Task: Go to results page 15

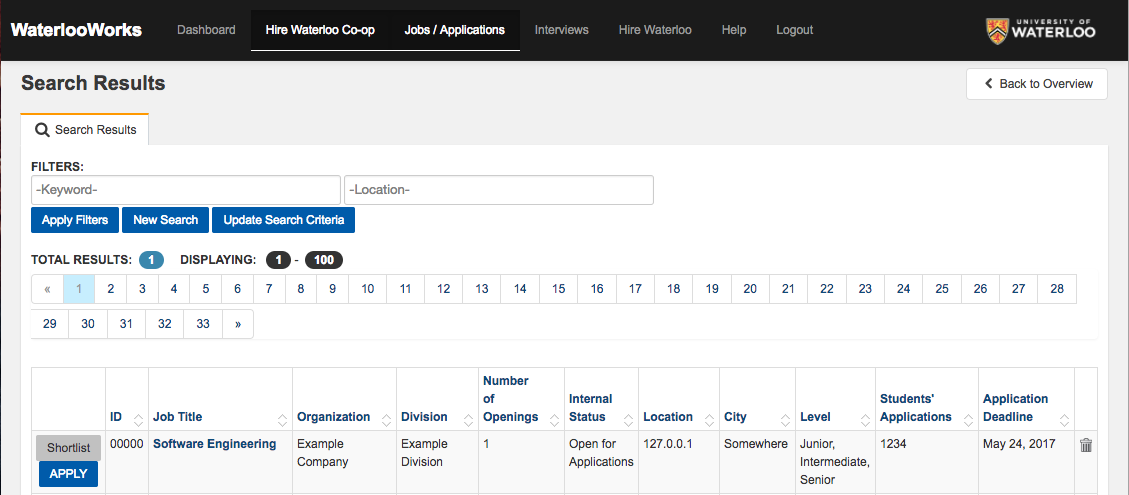Action: [x=559, y=289]
